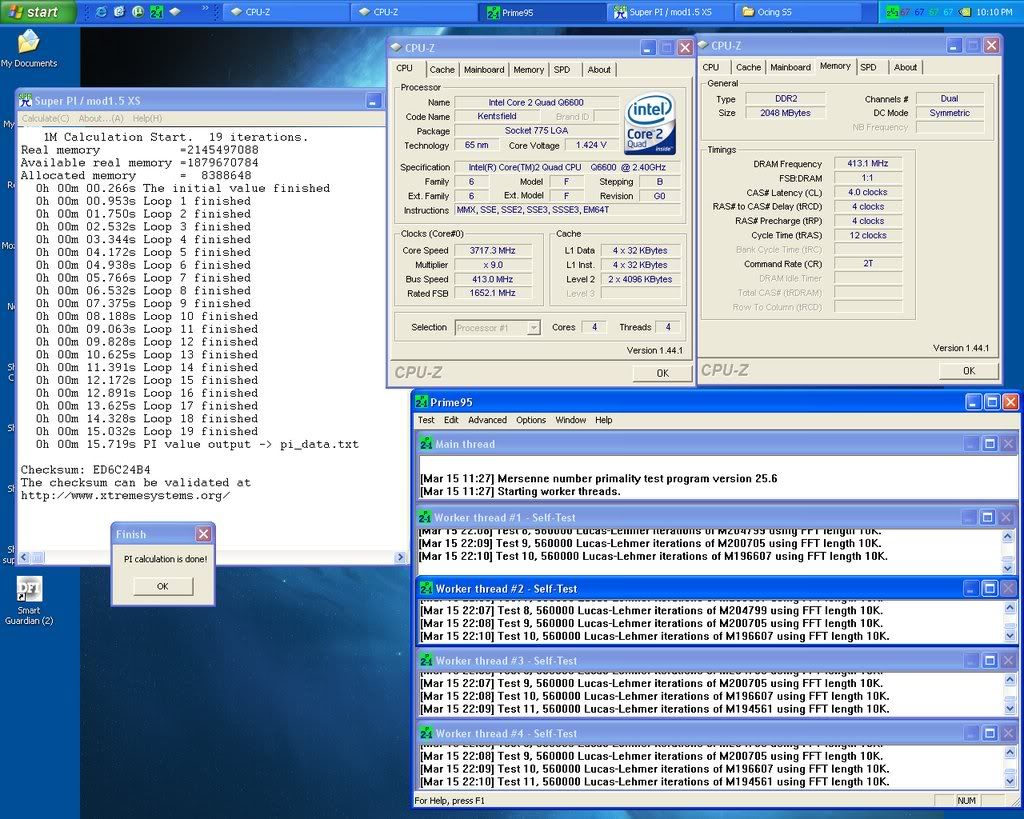Click the Super PI title bar icon

coord(25,101)
